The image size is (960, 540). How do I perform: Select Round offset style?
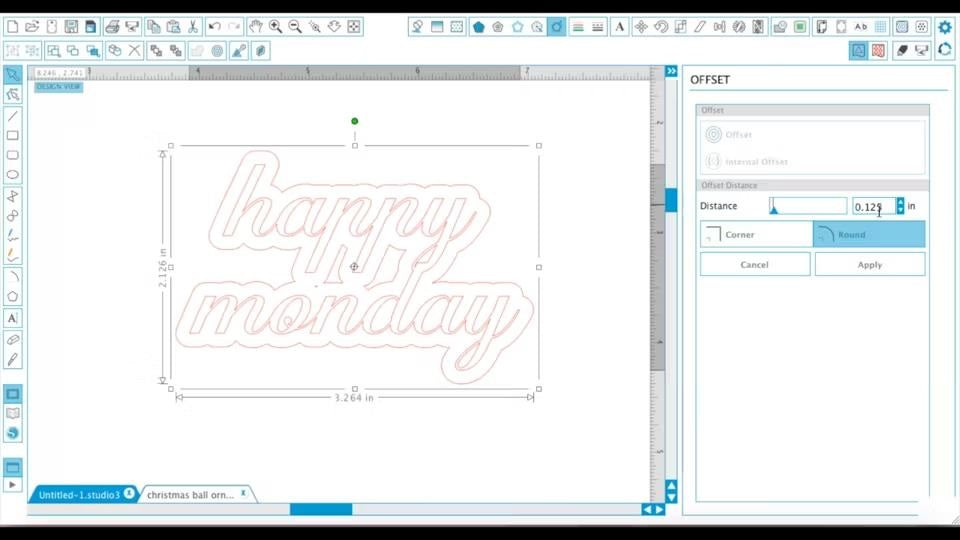click(869, 234)
